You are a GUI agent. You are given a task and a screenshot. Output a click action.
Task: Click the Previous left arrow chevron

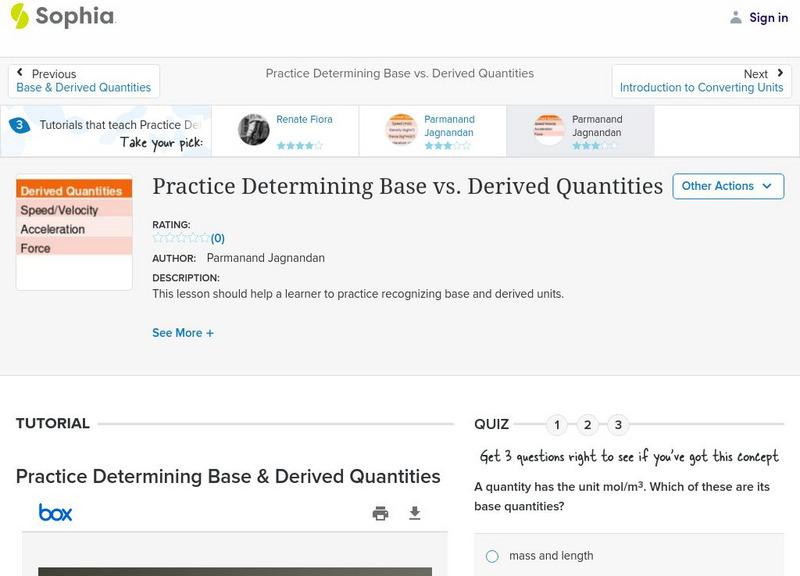(x=20, y=72)
